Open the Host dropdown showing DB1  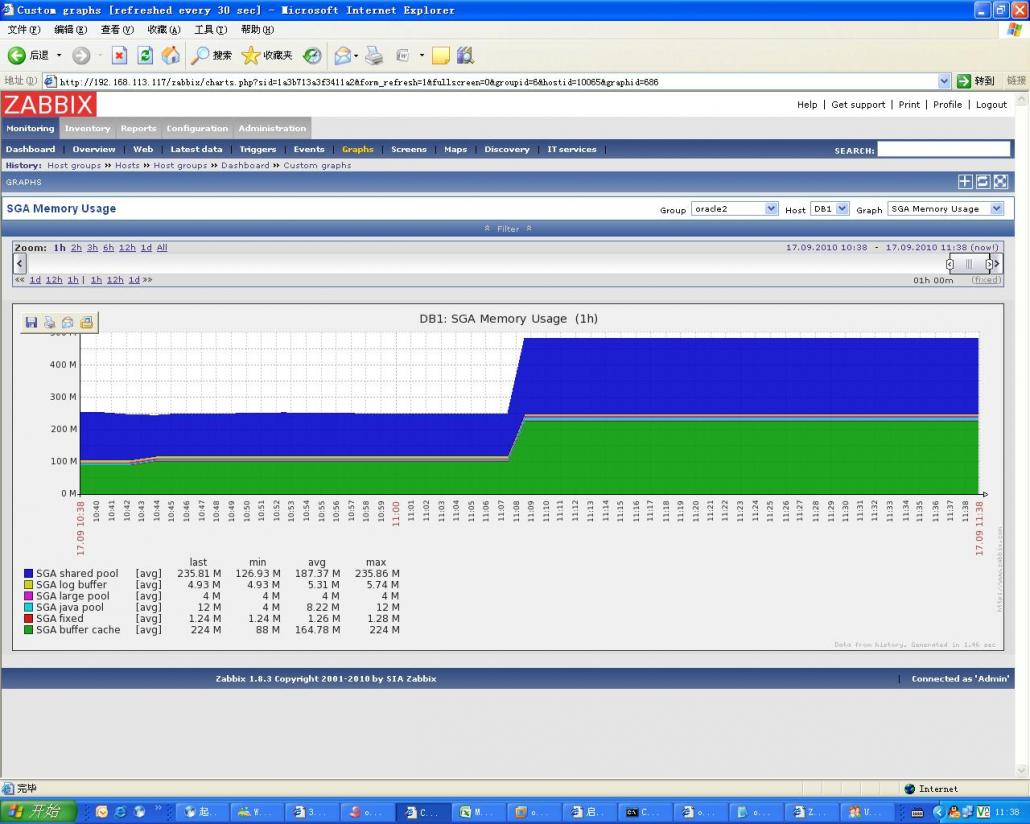point(829,209)
